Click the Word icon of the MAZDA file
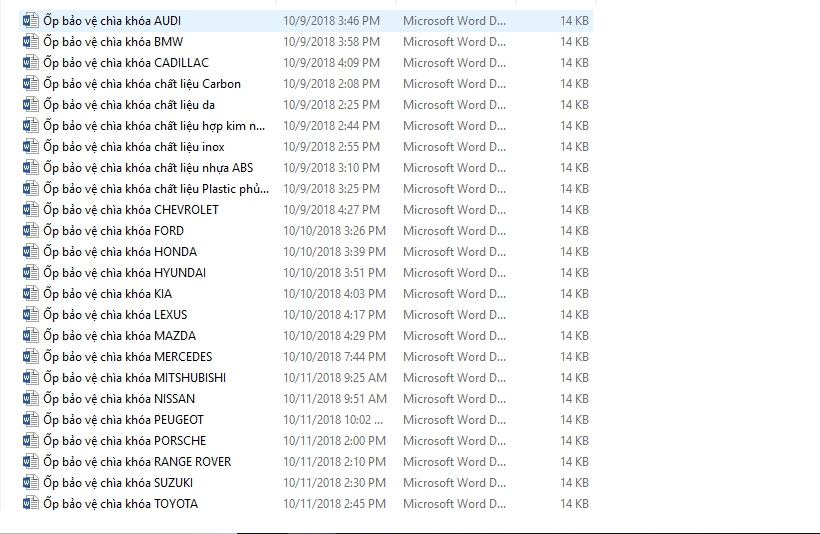820x534 pixels. (31, 335)
